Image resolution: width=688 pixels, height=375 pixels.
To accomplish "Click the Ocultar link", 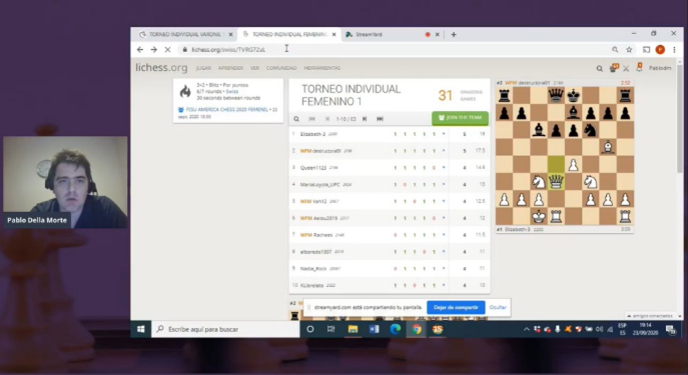I will (498, 307).
